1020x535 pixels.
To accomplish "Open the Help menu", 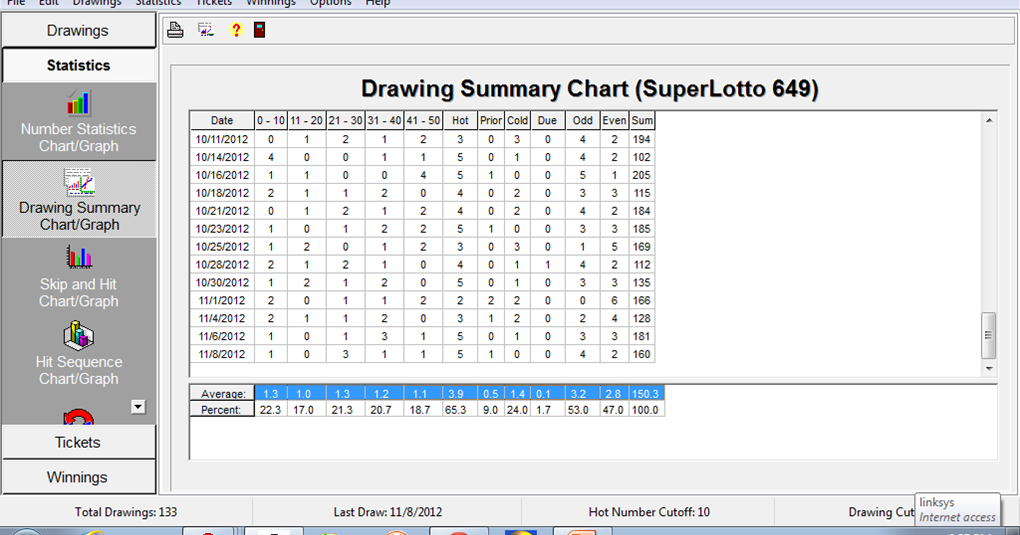I will [377, 3].
